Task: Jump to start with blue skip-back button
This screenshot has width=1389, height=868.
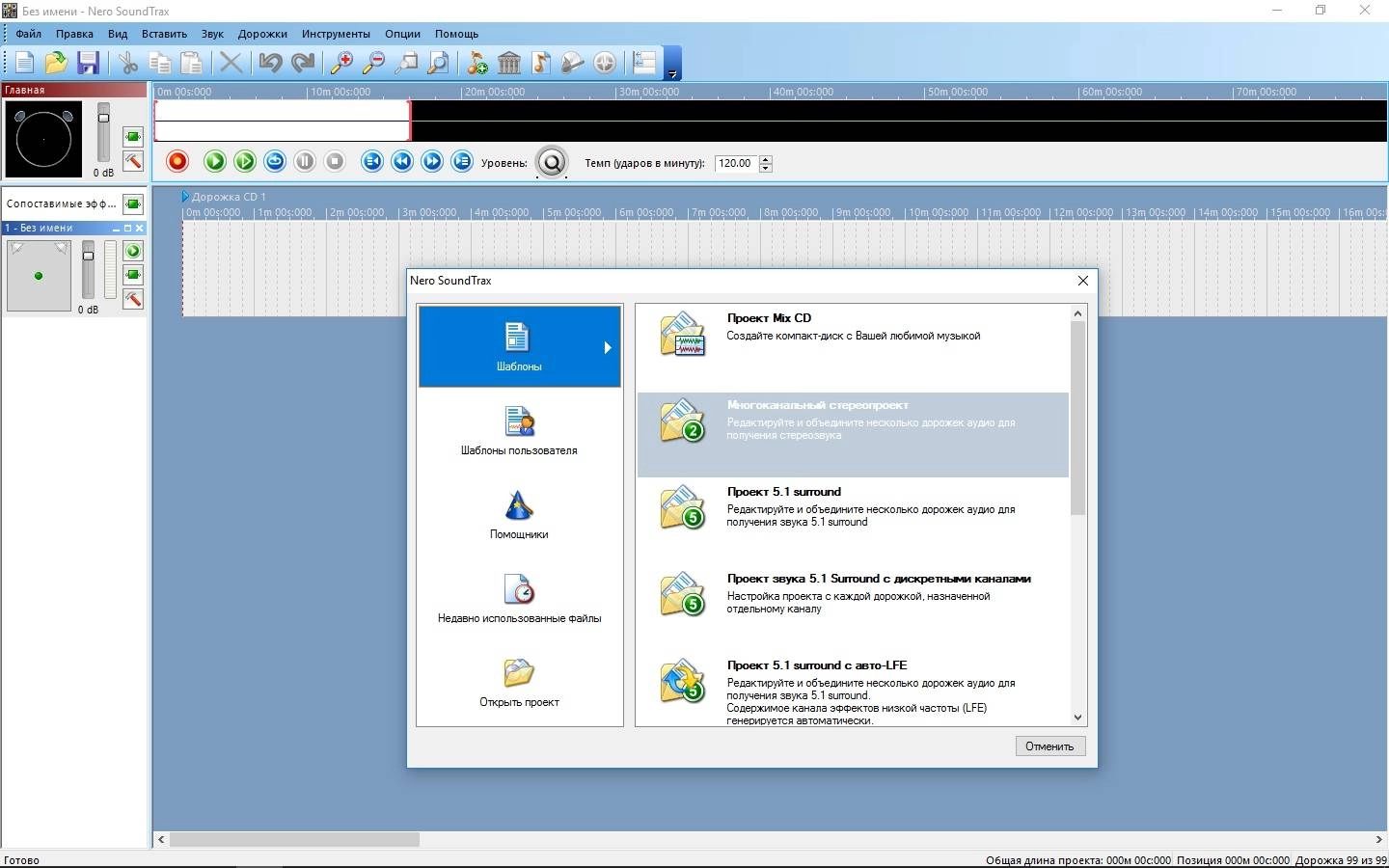Action: (x=372, y=161)
